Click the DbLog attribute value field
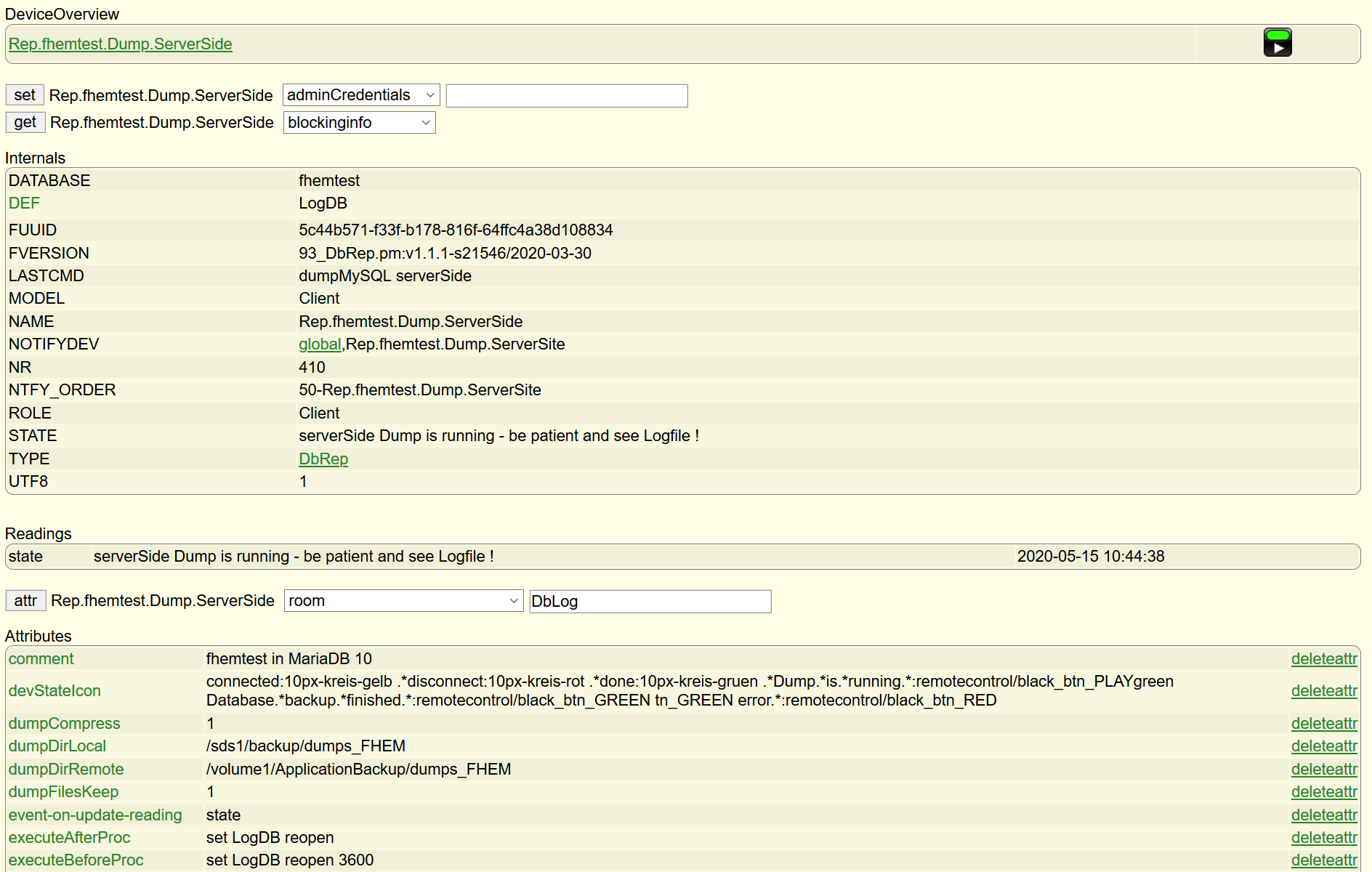 (x=650, y=602)
